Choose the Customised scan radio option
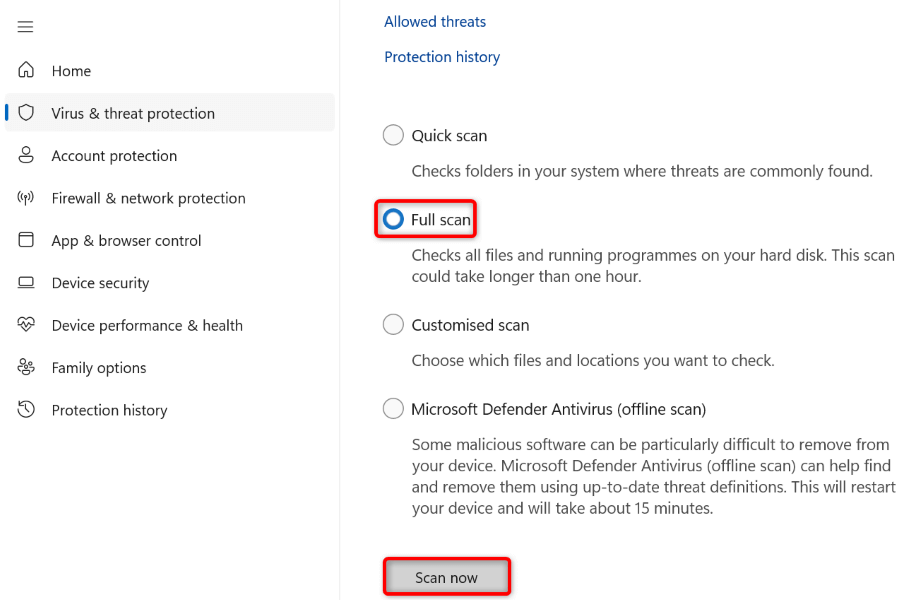This screenshot has width=914, height=600. coord(393,325)
